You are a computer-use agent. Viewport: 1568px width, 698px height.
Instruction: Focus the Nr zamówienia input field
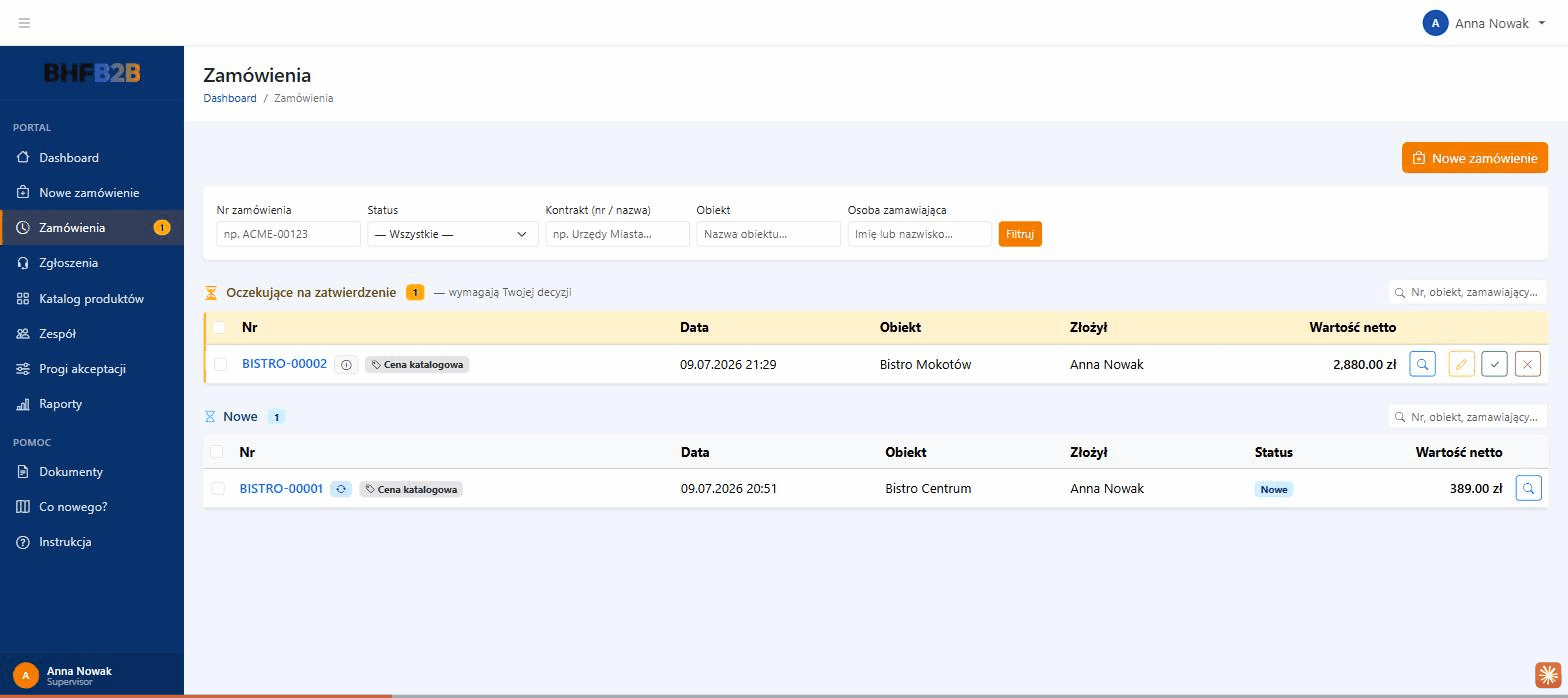[x=288, y=234]
